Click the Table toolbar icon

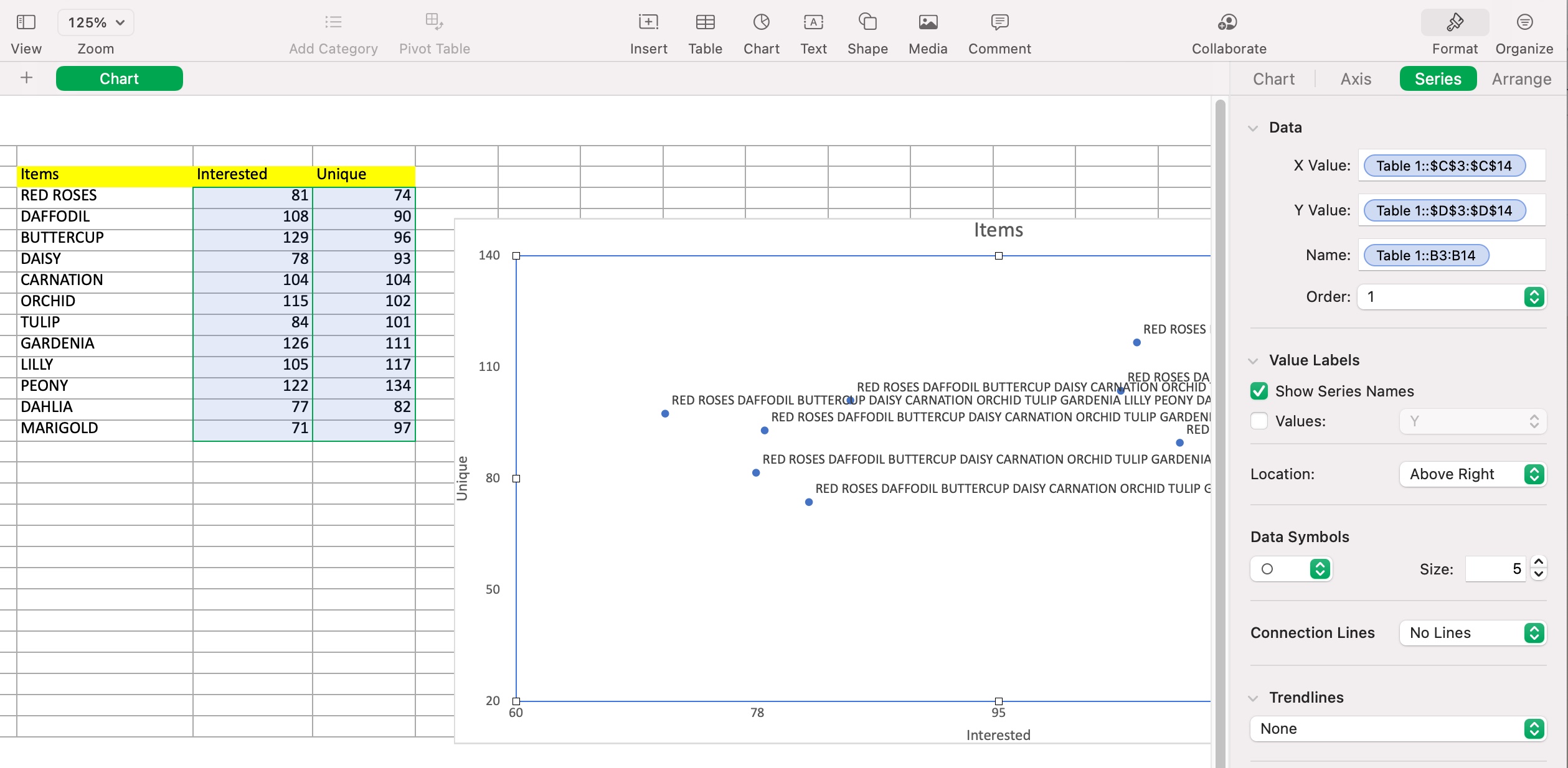click(705, 22)
